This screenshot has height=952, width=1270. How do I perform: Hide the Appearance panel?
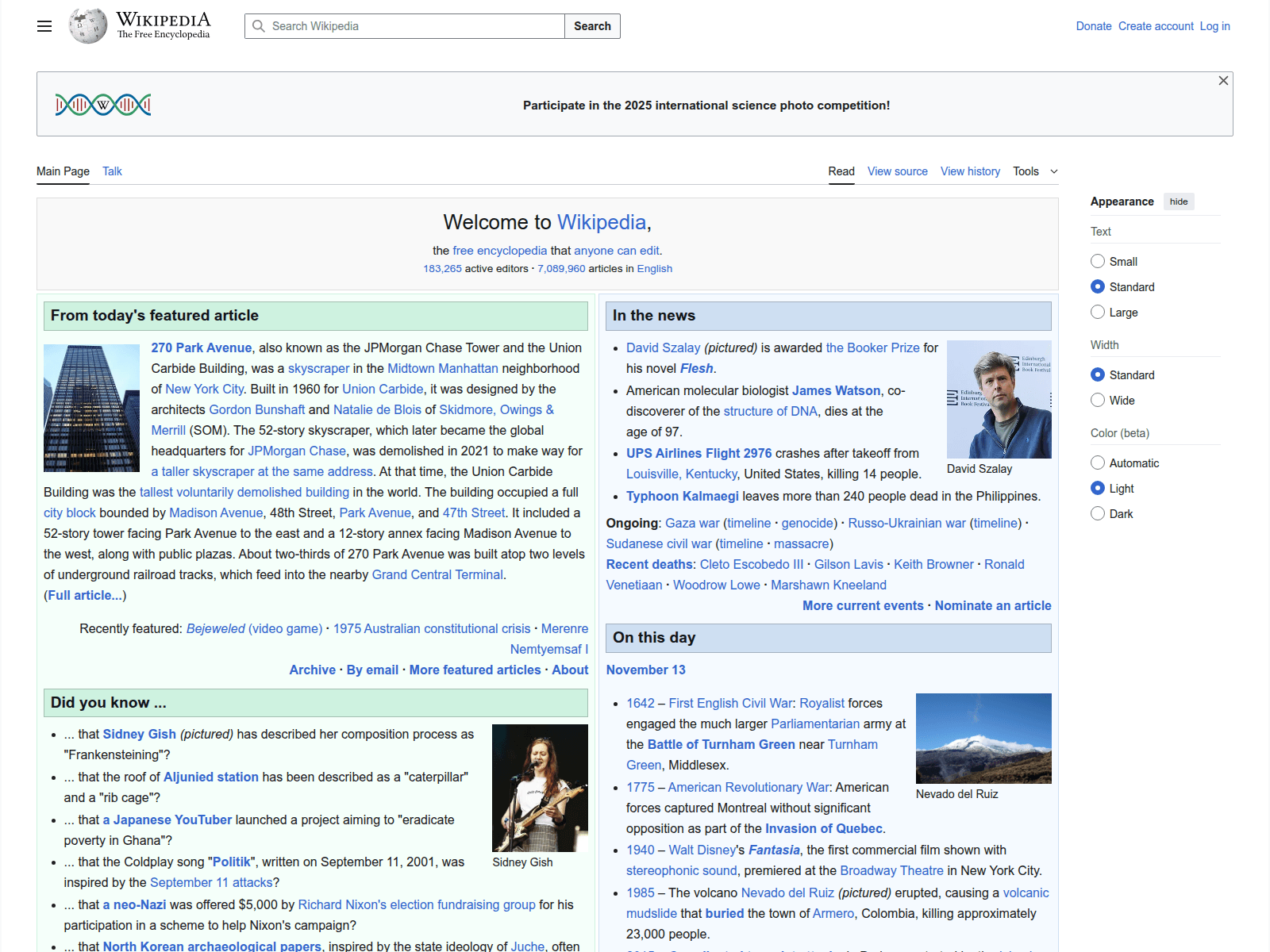coord(1179,202)
